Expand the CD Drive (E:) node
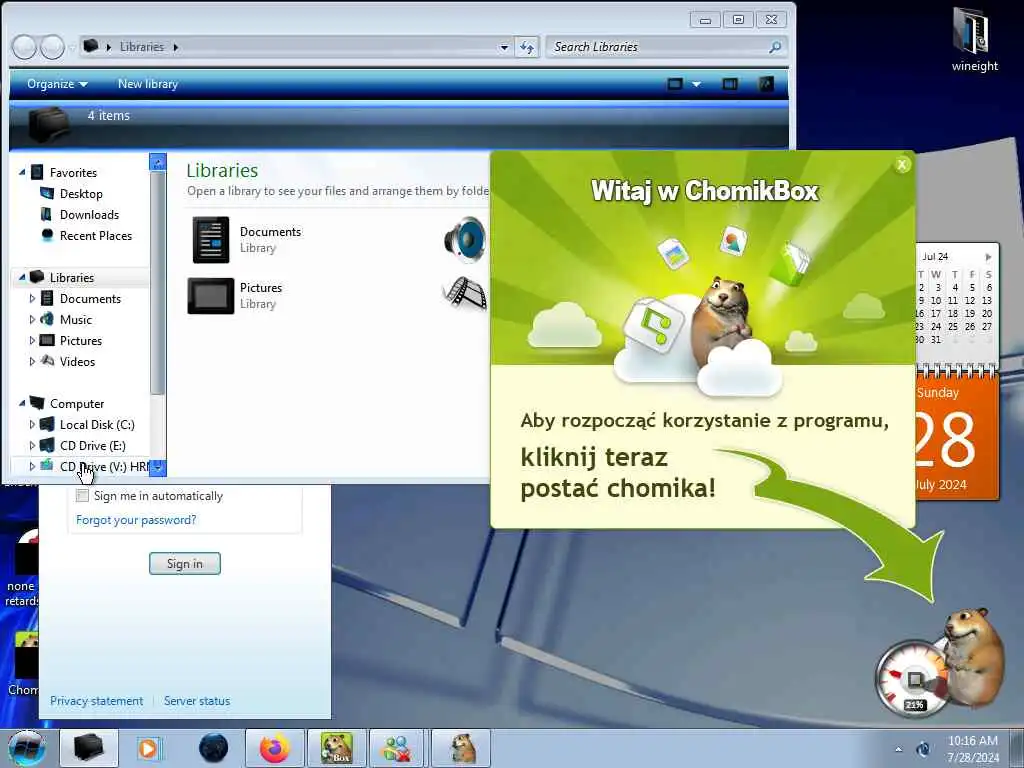The height and width of the screenshot is (768, 1024). click(x=32, y=445)
